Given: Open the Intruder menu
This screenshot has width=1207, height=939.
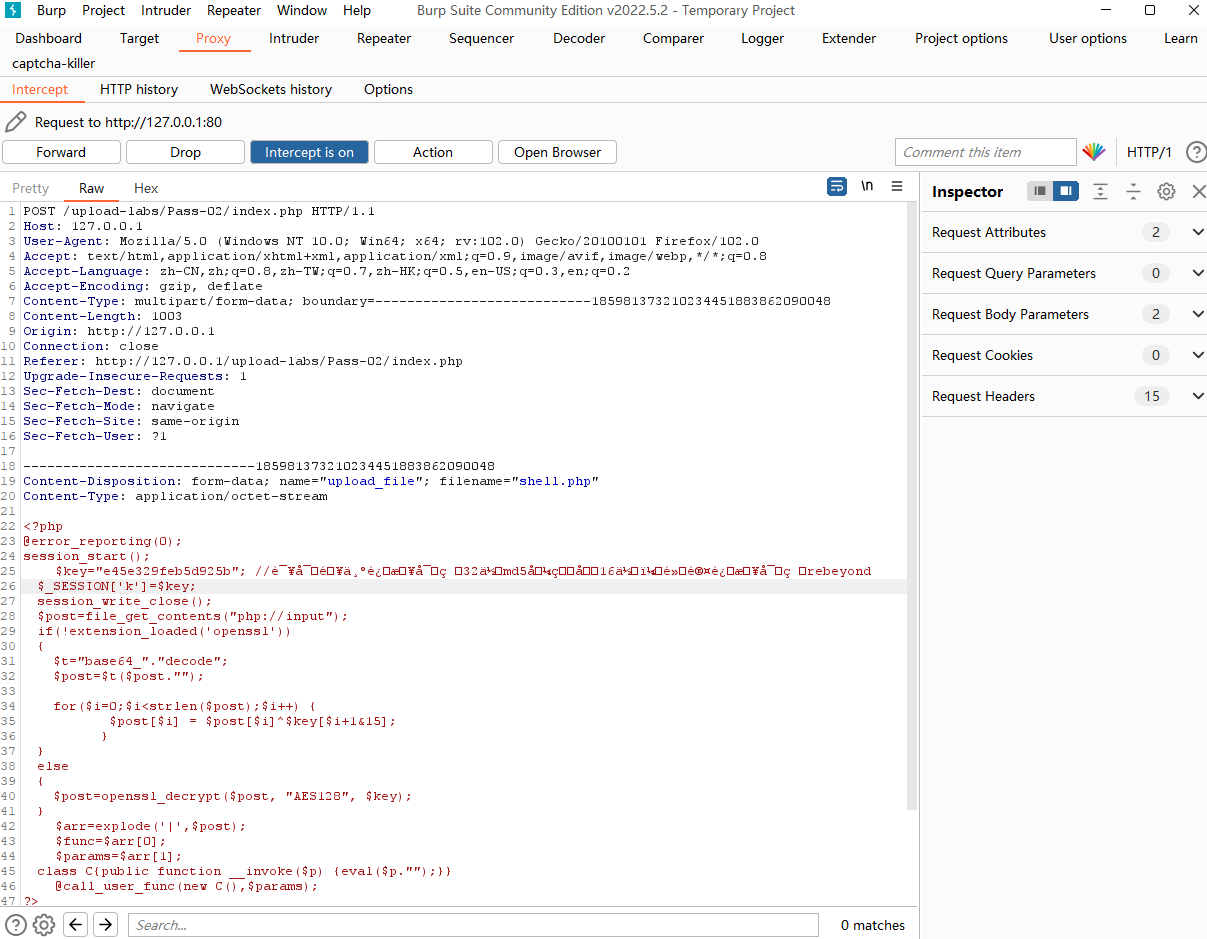Looking at the screenshot, I should click(166, 10).
